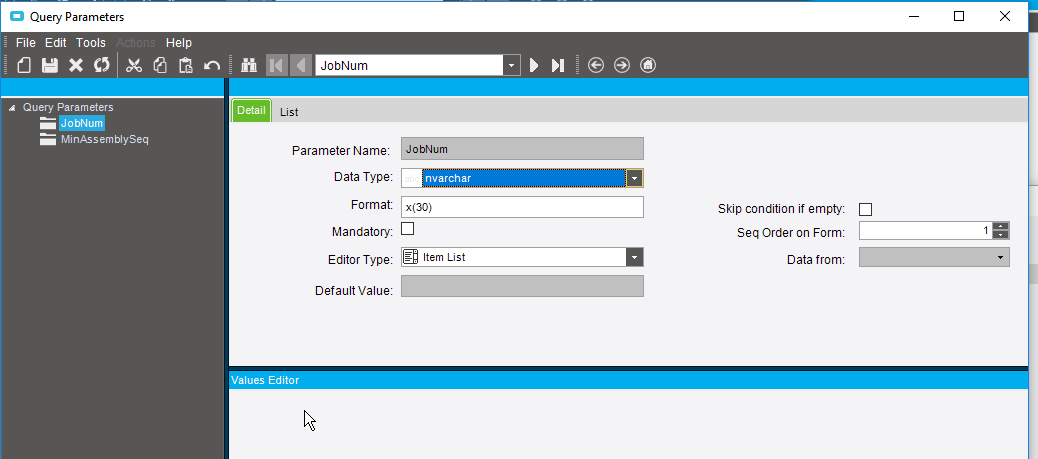Image resolution: width=1038 pixels, height=459 pixels.
Task: Go to next record arrow icon
Action: point(534,65)
